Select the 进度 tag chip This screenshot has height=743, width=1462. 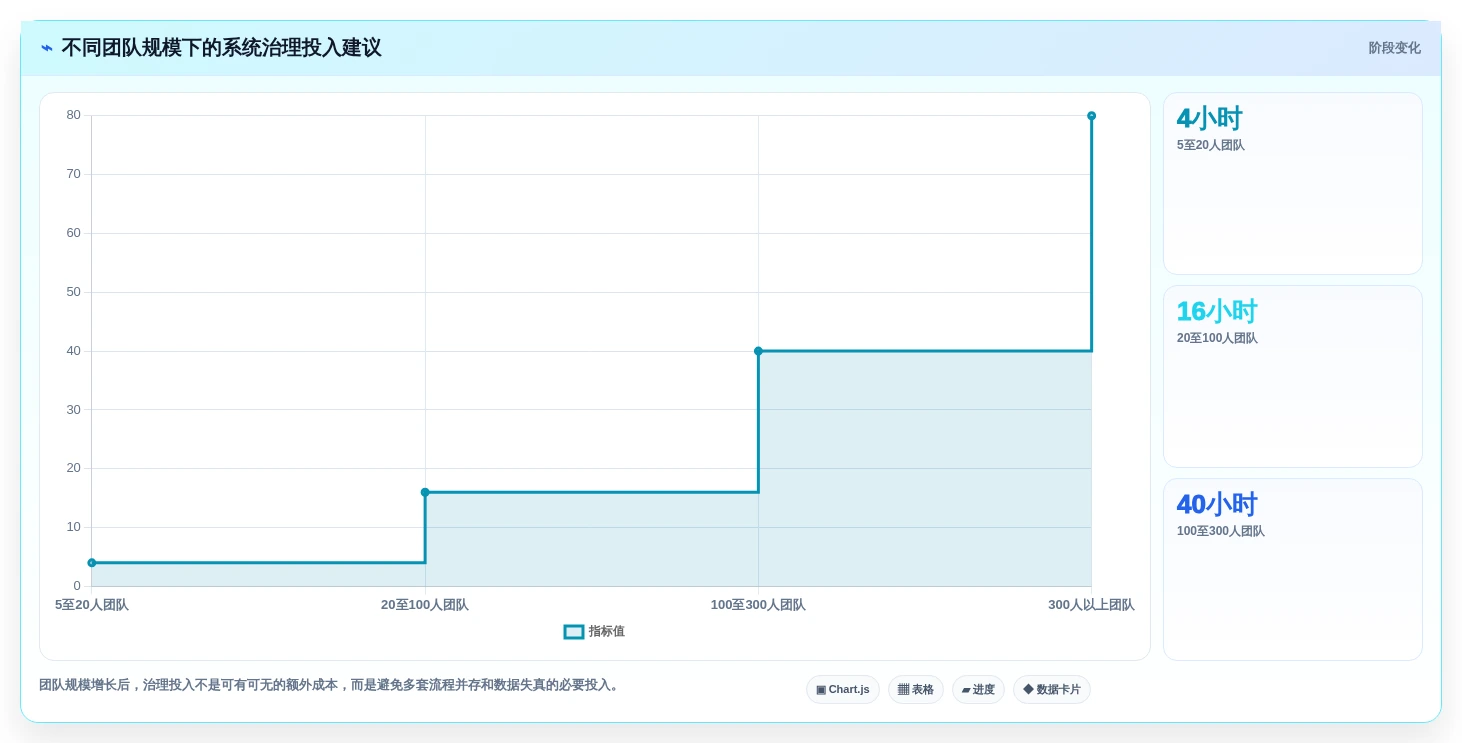pos(978,690)
